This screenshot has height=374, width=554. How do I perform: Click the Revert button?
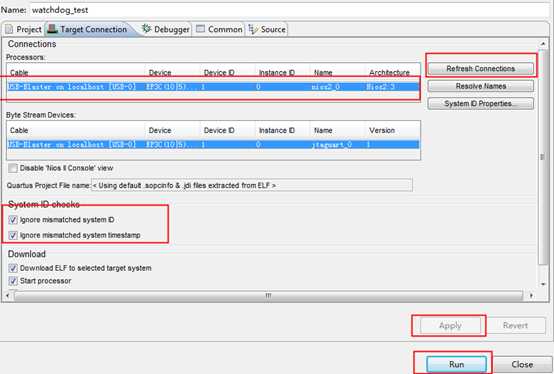click(x=515, y=325)
